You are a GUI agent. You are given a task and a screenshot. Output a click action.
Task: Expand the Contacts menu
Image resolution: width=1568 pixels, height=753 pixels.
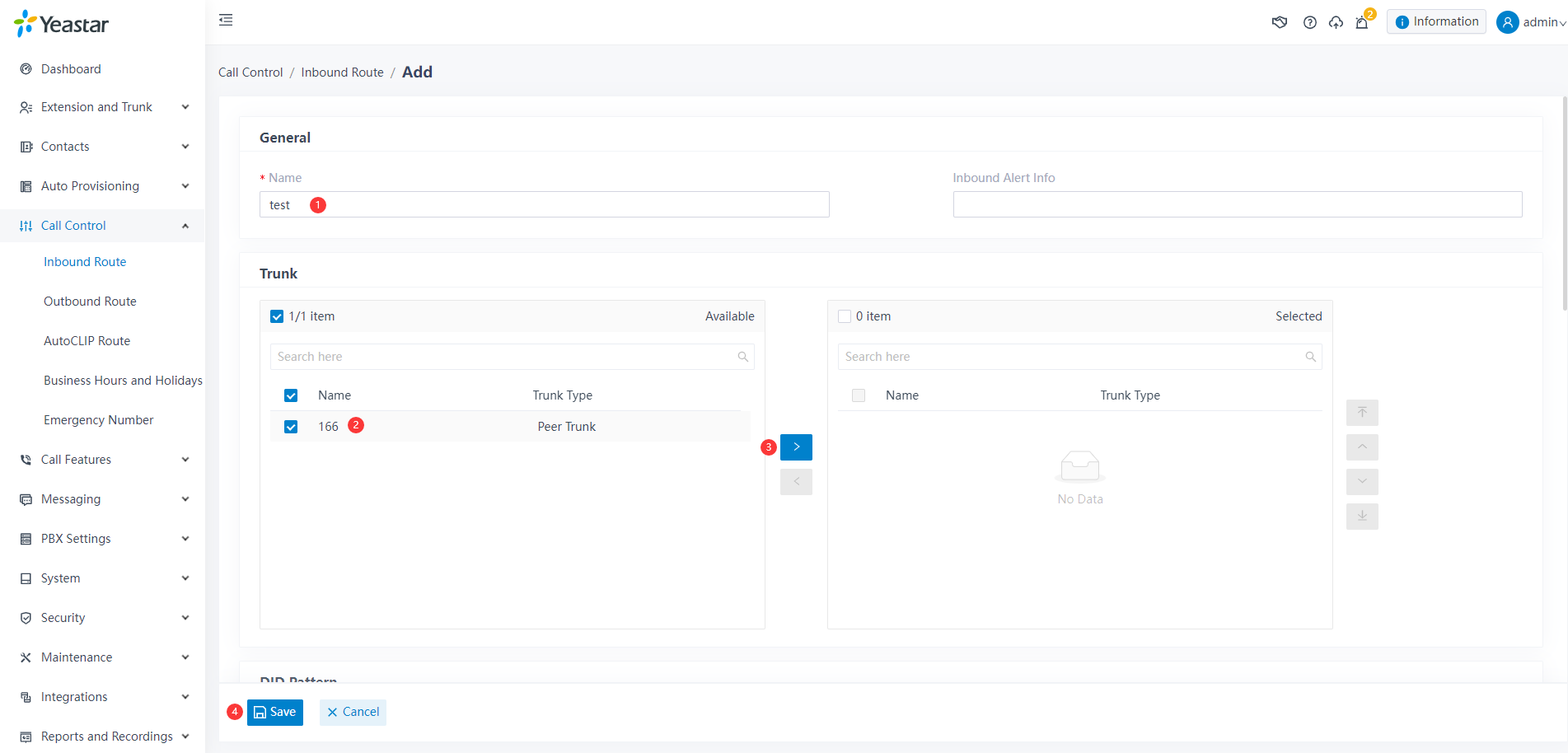(103, 147)
